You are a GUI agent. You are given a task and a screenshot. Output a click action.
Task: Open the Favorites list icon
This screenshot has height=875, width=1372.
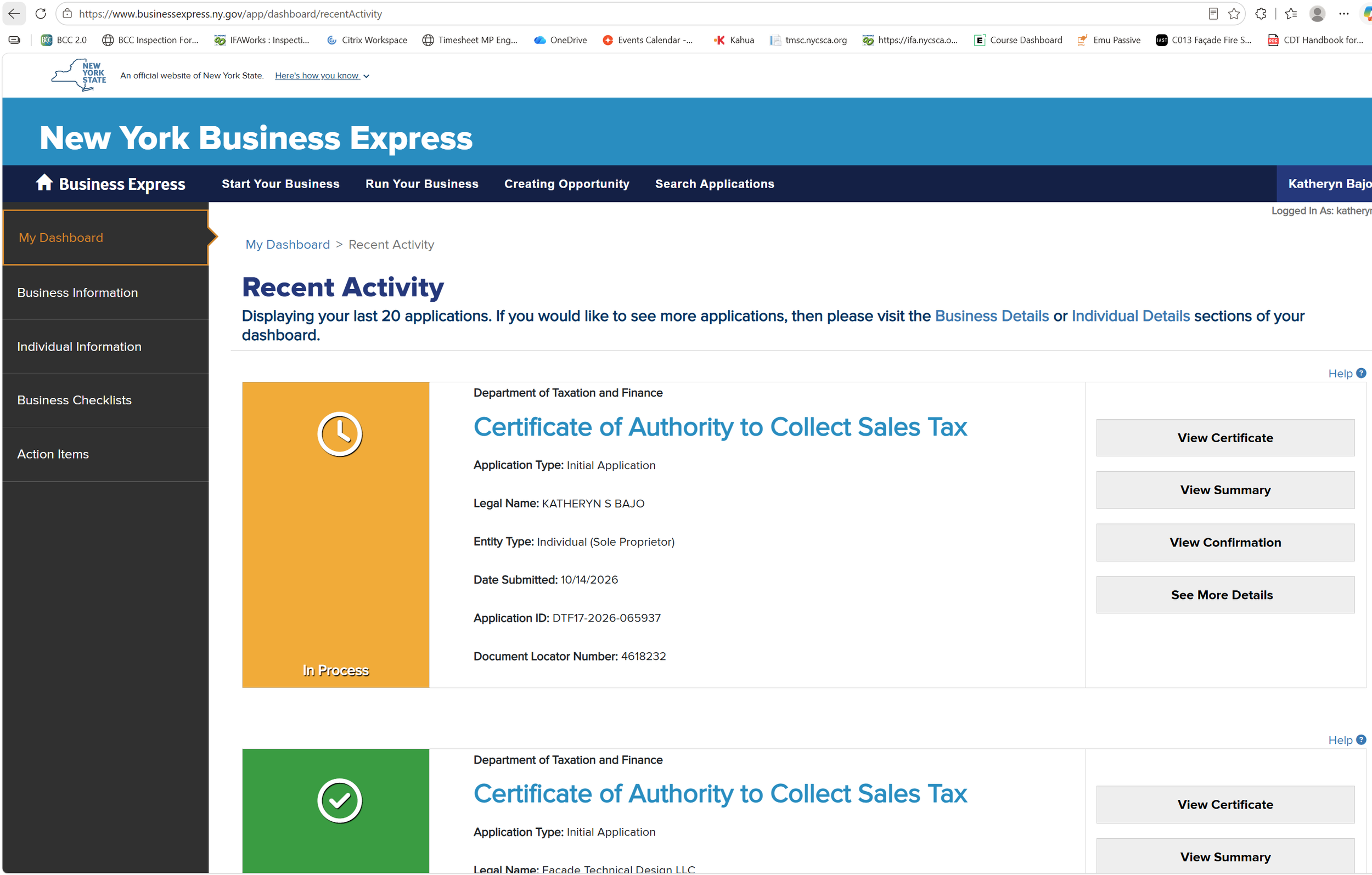[1291, 14]
